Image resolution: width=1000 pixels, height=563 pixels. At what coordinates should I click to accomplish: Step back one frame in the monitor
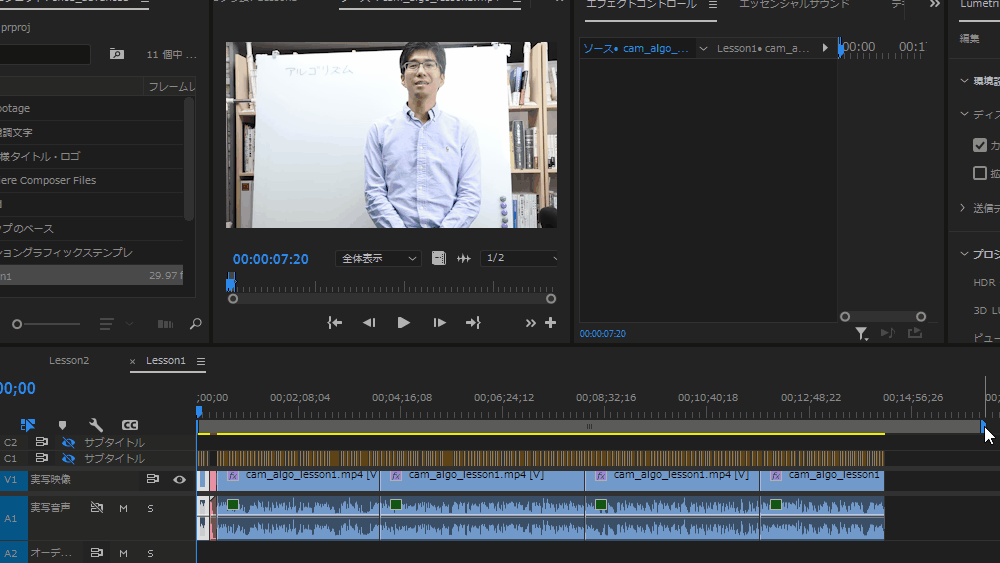coord(369,322)
